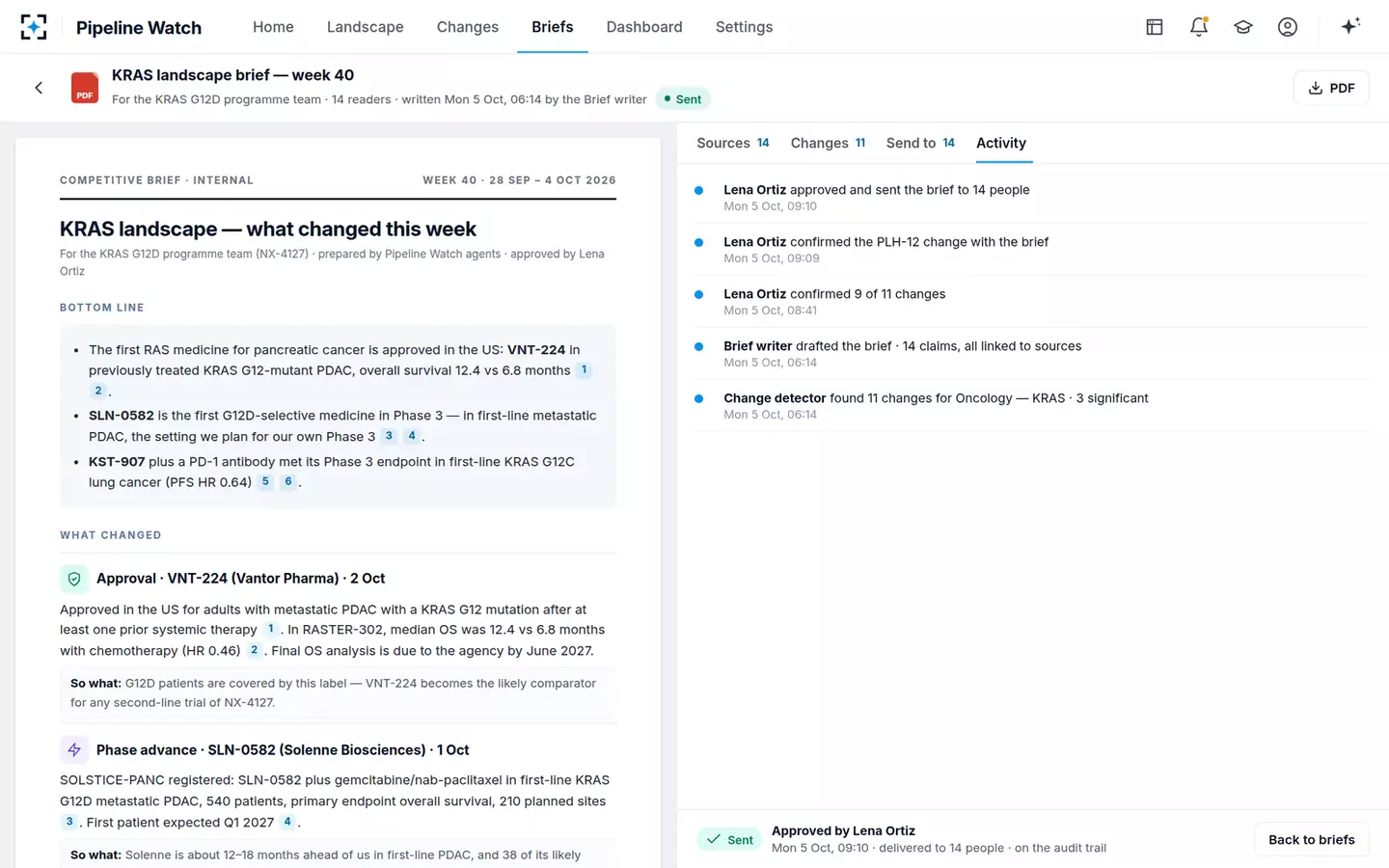1389x868 pixels.
Task: Open the sparkle AI assistant icon
Action: coord(1350,26)
